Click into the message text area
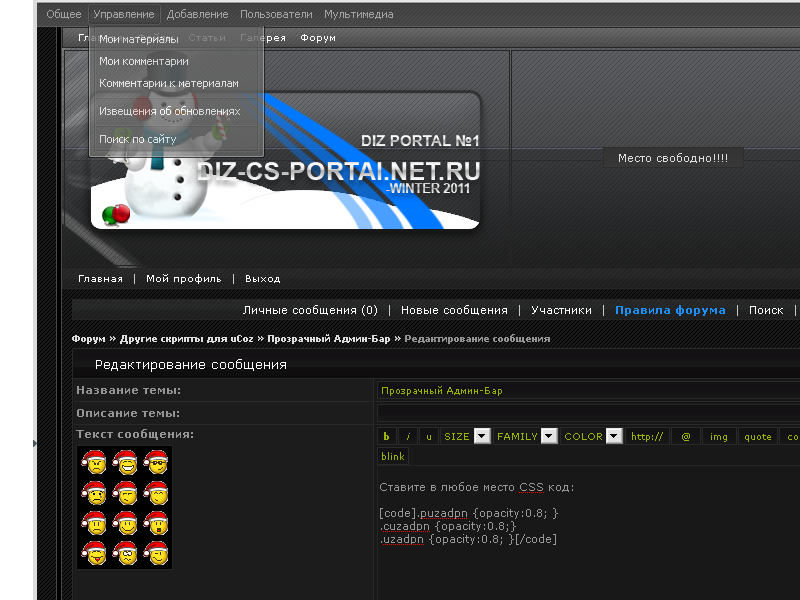Viewport: 800px width, 600px height. pyautogui.click(x=588, y=533)
